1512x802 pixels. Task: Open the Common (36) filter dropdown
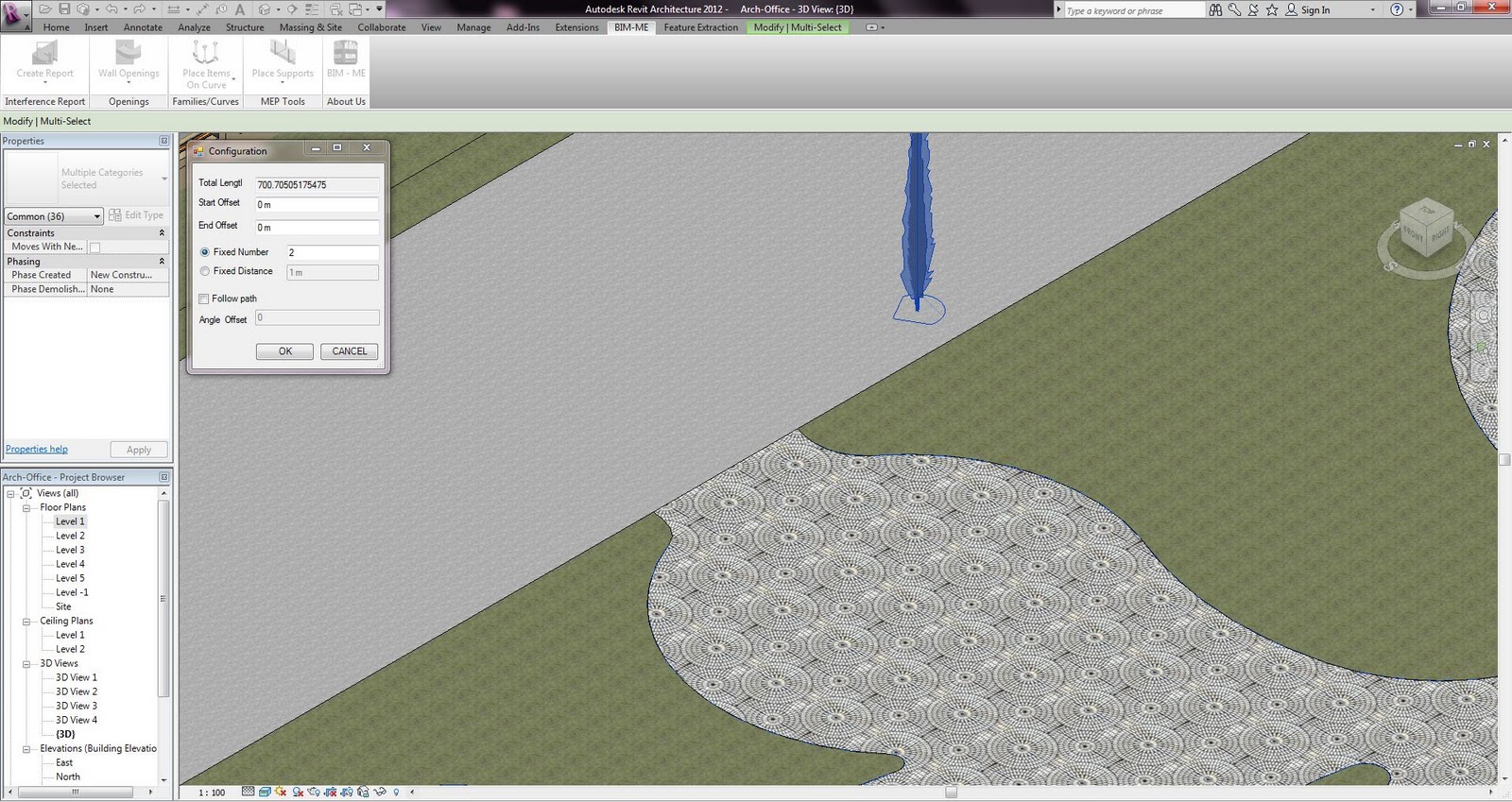click(54, 216)
